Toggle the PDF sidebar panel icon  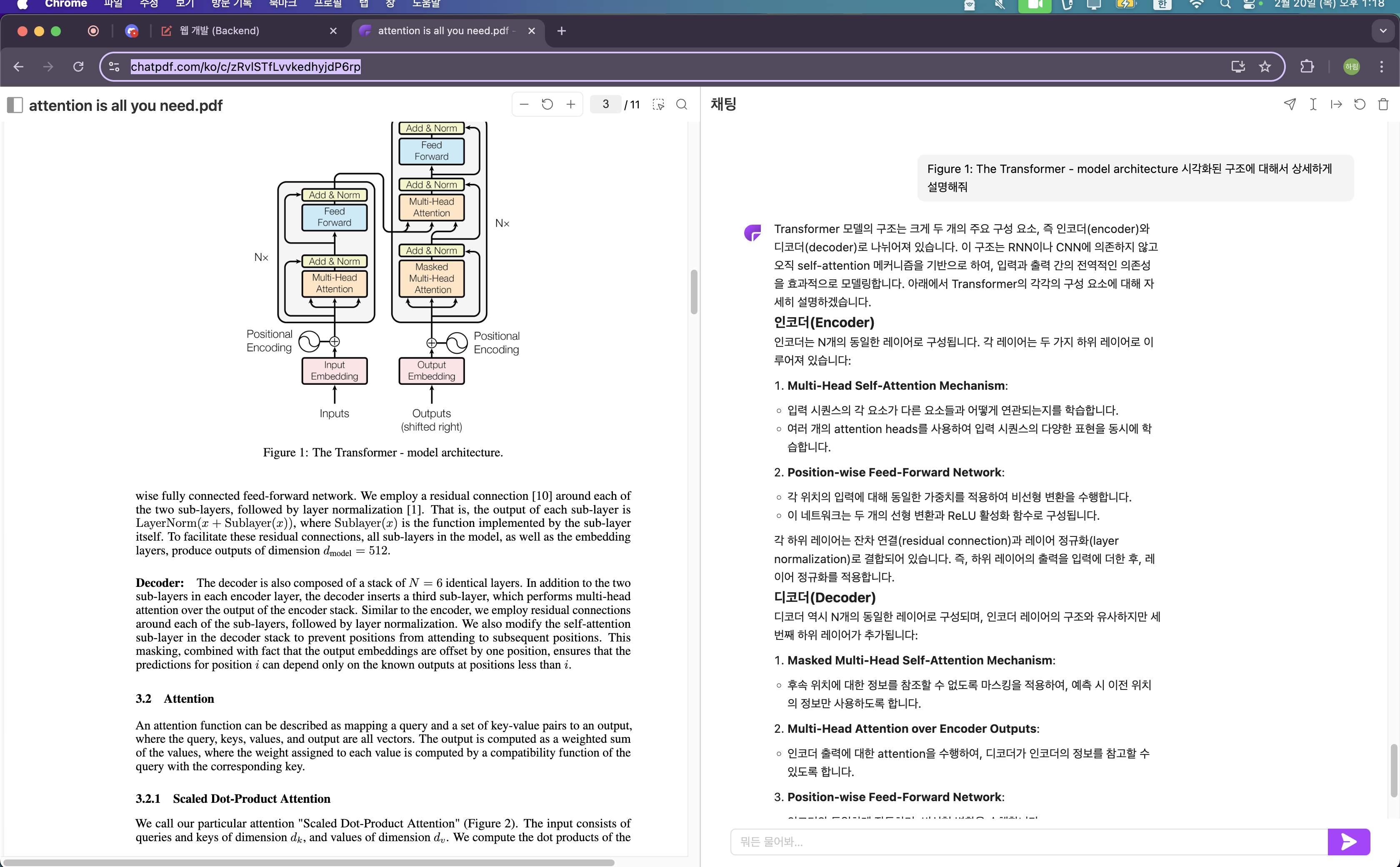click(x=15, y=105)
